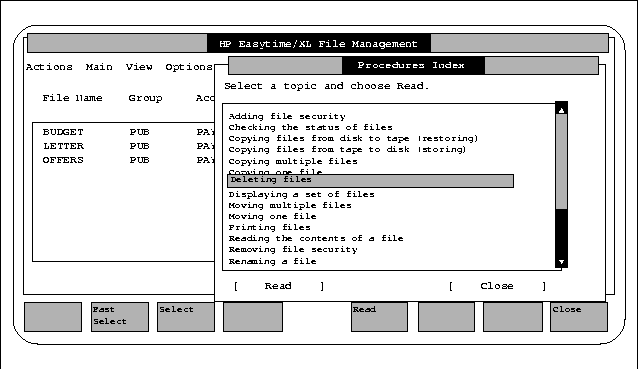This screenshot has height=369, width=638.
Task: Select topic Checking the status of files
Action: pyautogui.click(x=310, y=127)
